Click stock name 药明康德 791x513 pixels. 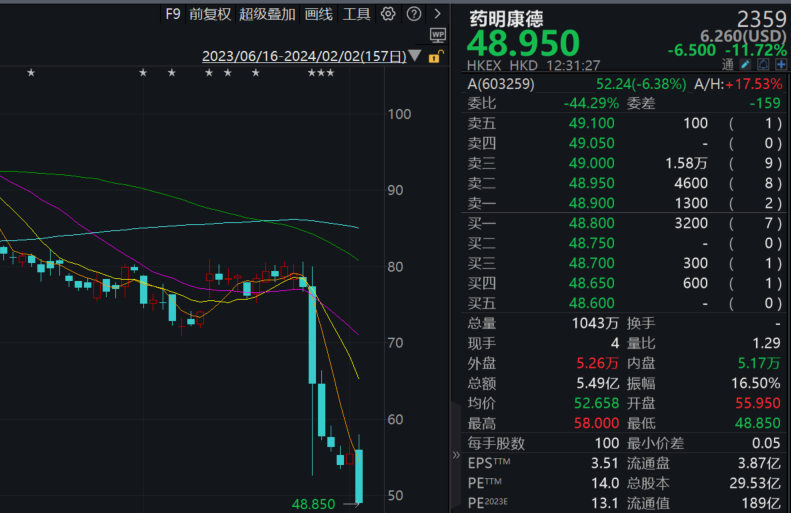(x=506, y=19)
